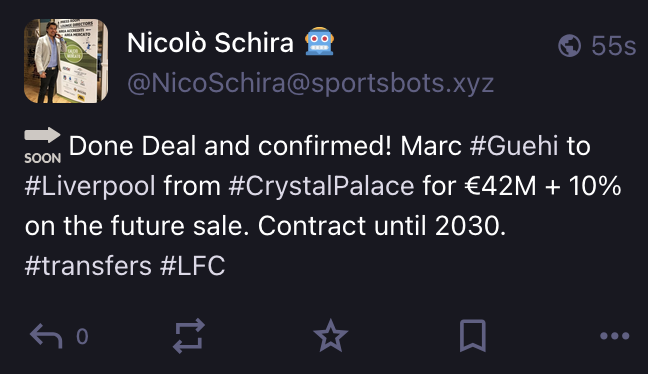The height and width of the screenshot is (374, 648).
Task: Open the #transfers hashtag
Action: tap(88, 266)
